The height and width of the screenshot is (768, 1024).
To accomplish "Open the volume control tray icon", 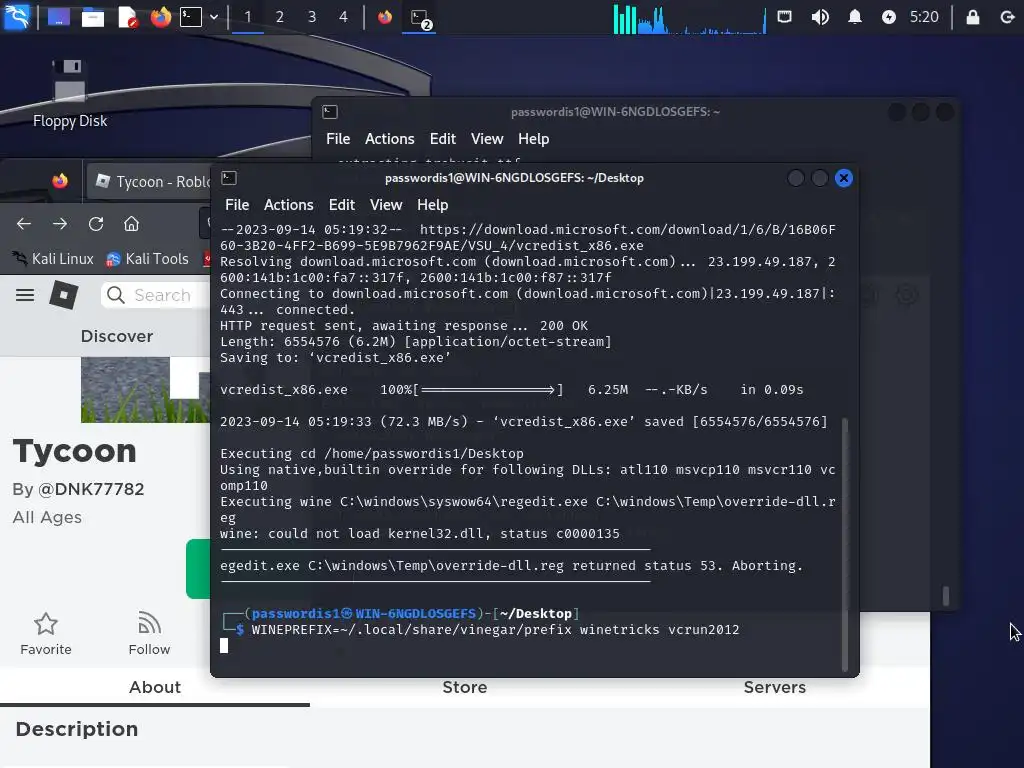I will tap(820, 17).
